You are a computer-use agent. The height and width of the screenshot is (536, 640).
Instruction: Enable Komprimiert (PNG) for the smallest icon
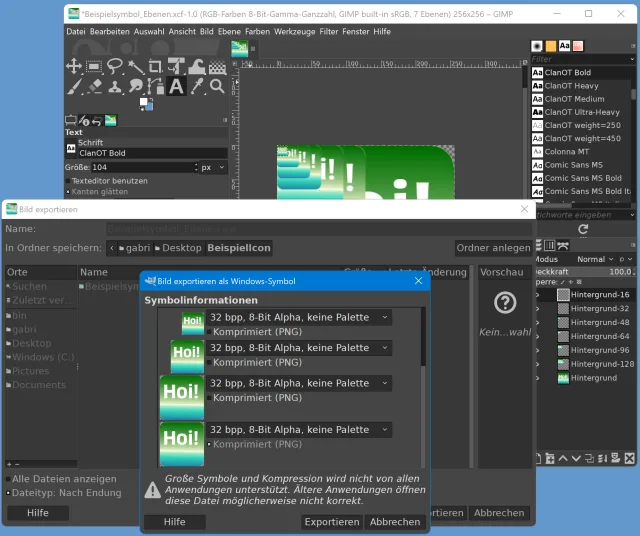coord(209,331)
